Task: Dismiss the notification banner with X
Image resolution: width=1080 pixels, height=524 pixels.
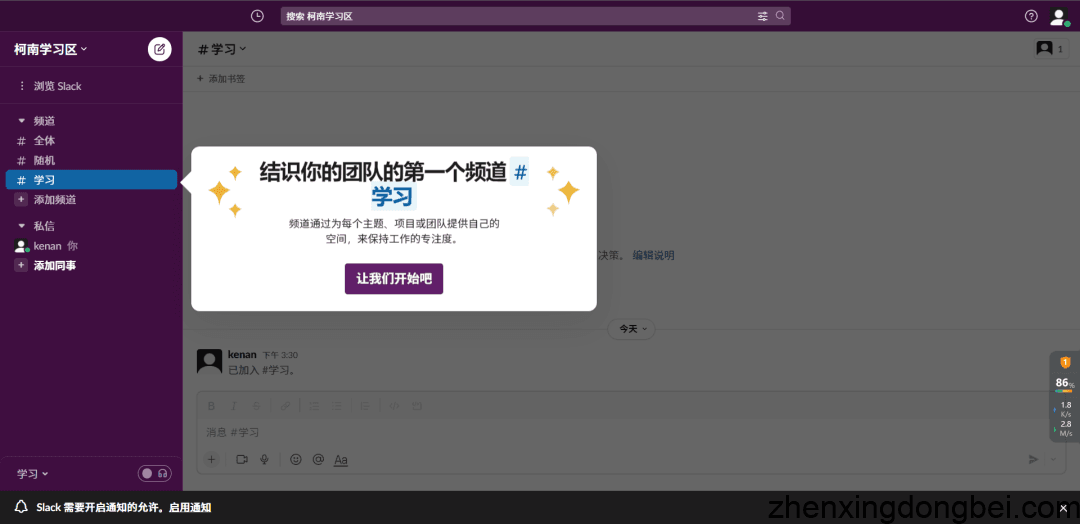Action: 1063,508
